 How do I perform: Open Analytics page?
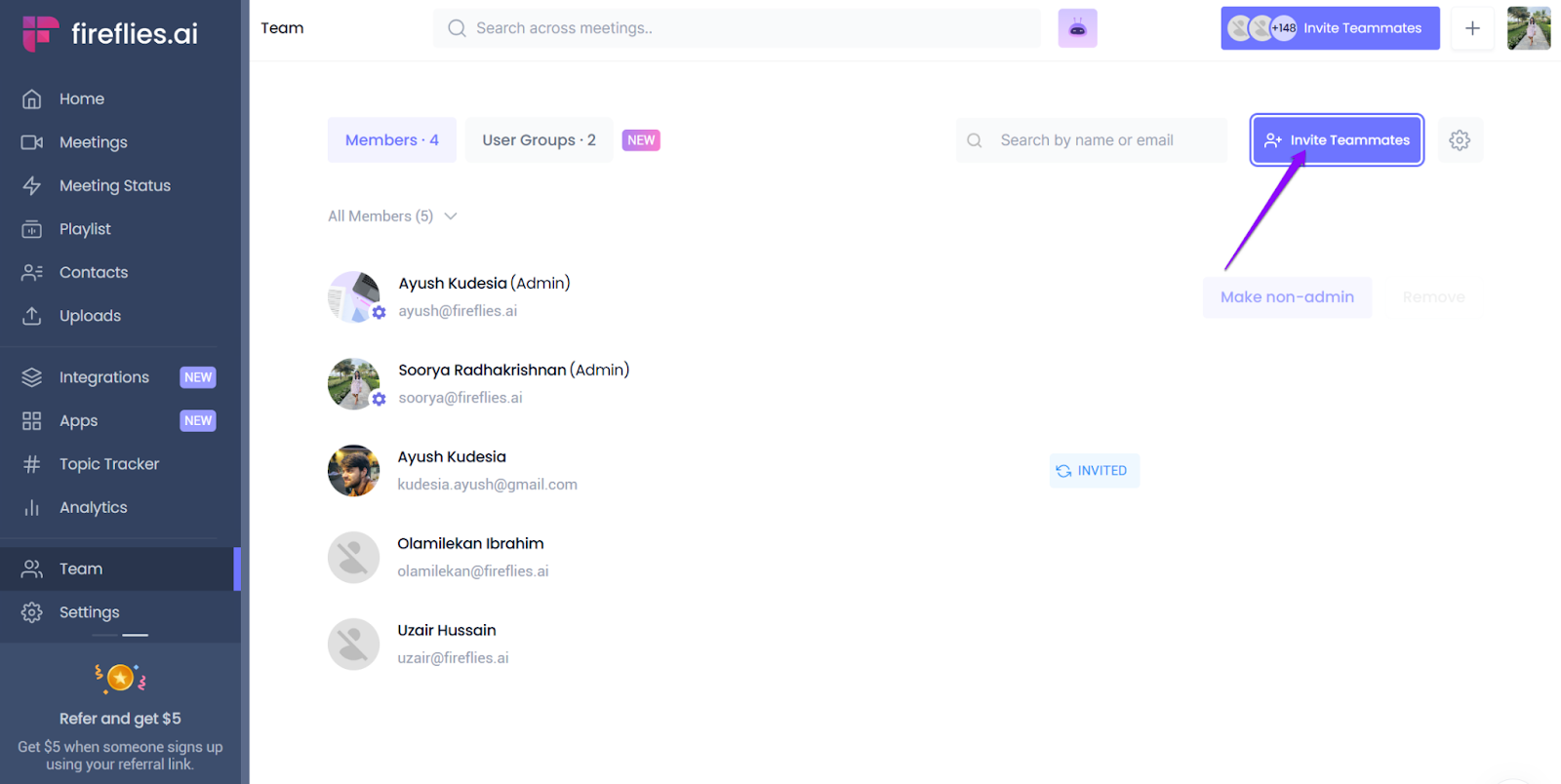(x=94, y=507)
